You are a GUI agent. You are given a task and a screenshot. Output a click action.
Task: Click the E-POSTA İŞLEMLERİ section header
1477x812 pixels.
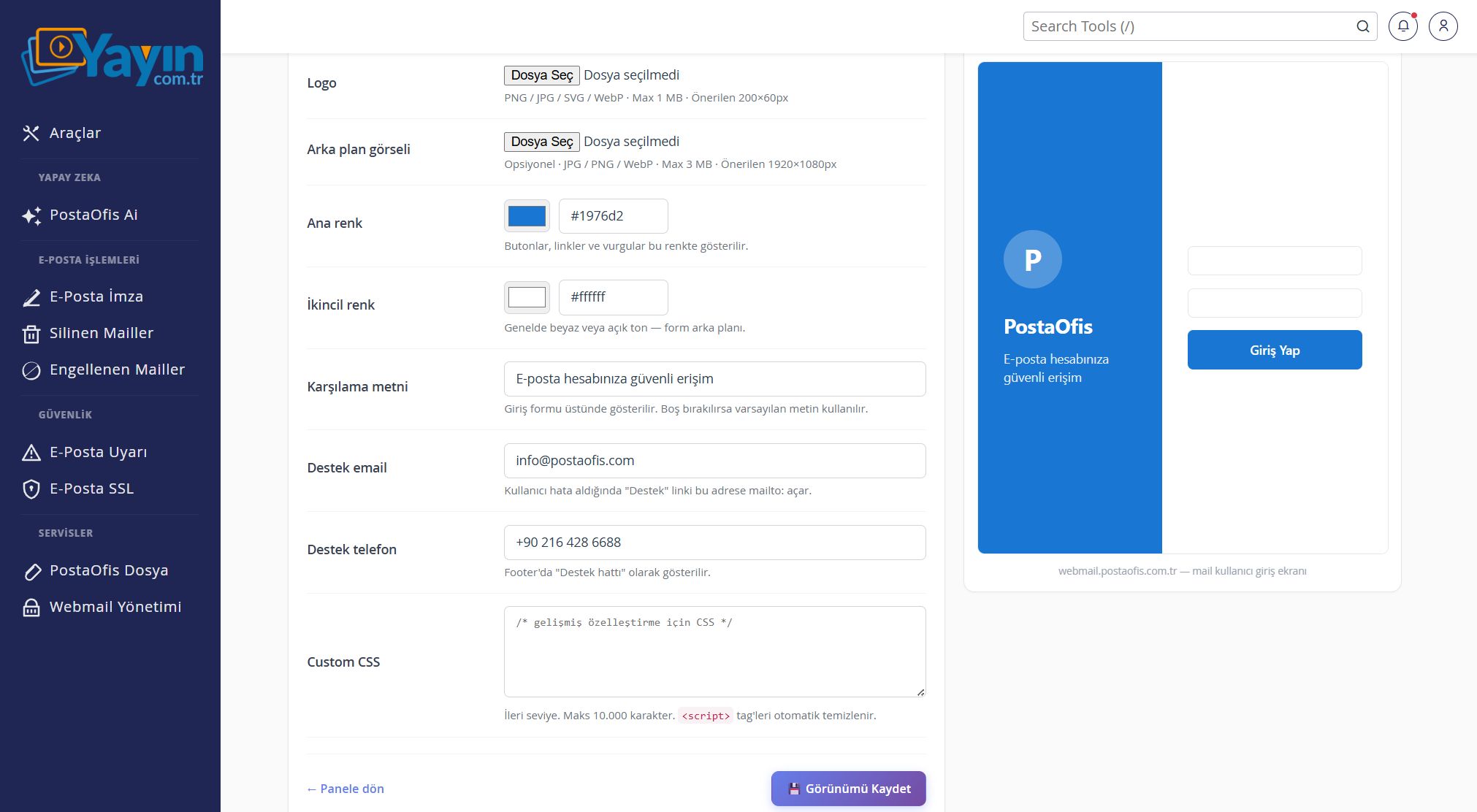[x=89, y=260]
